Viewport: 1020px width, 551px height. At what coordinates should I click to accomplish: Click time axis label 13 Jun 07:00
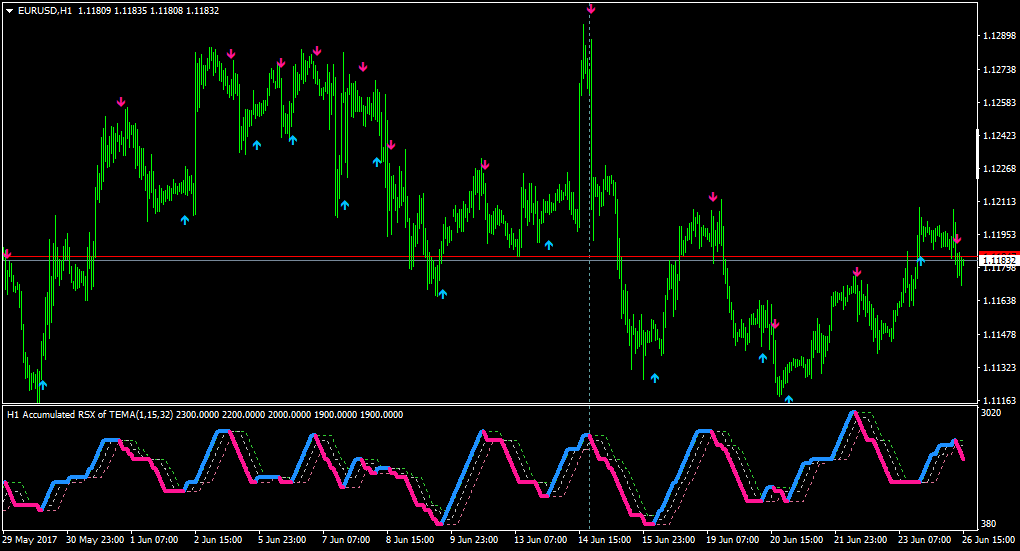(540, 540)
